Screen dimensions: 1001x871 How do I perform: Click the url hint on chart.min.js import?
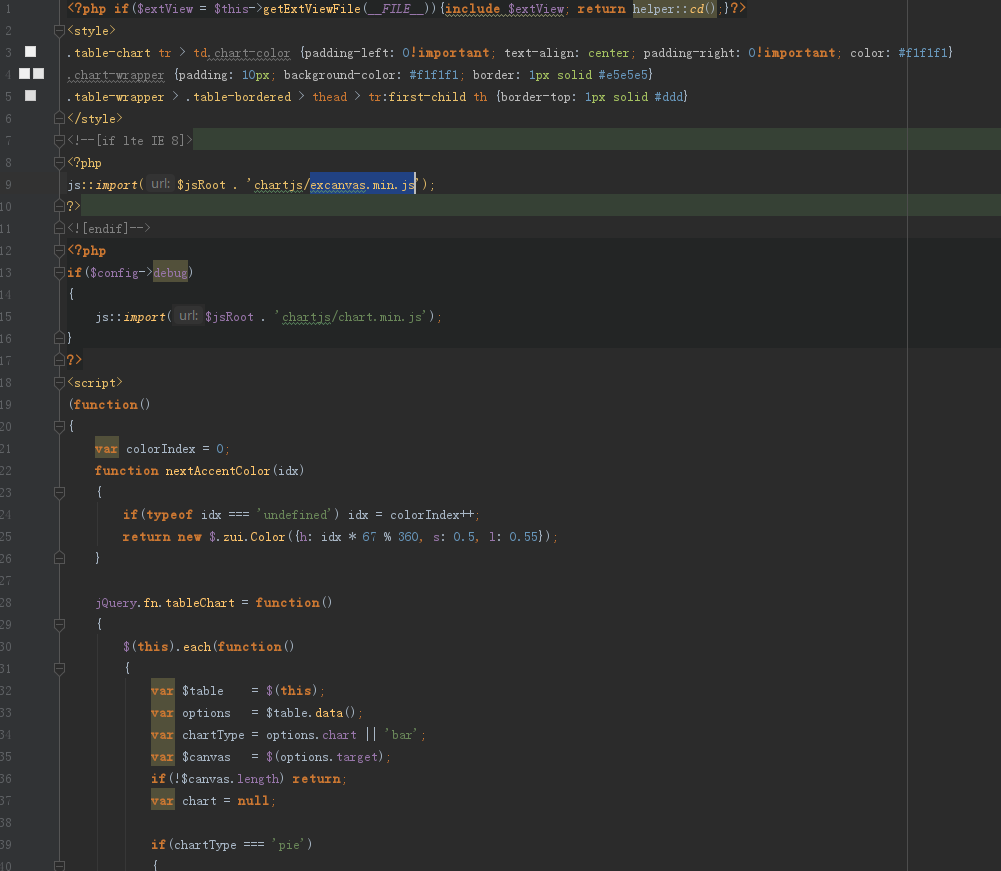point(187,316)
